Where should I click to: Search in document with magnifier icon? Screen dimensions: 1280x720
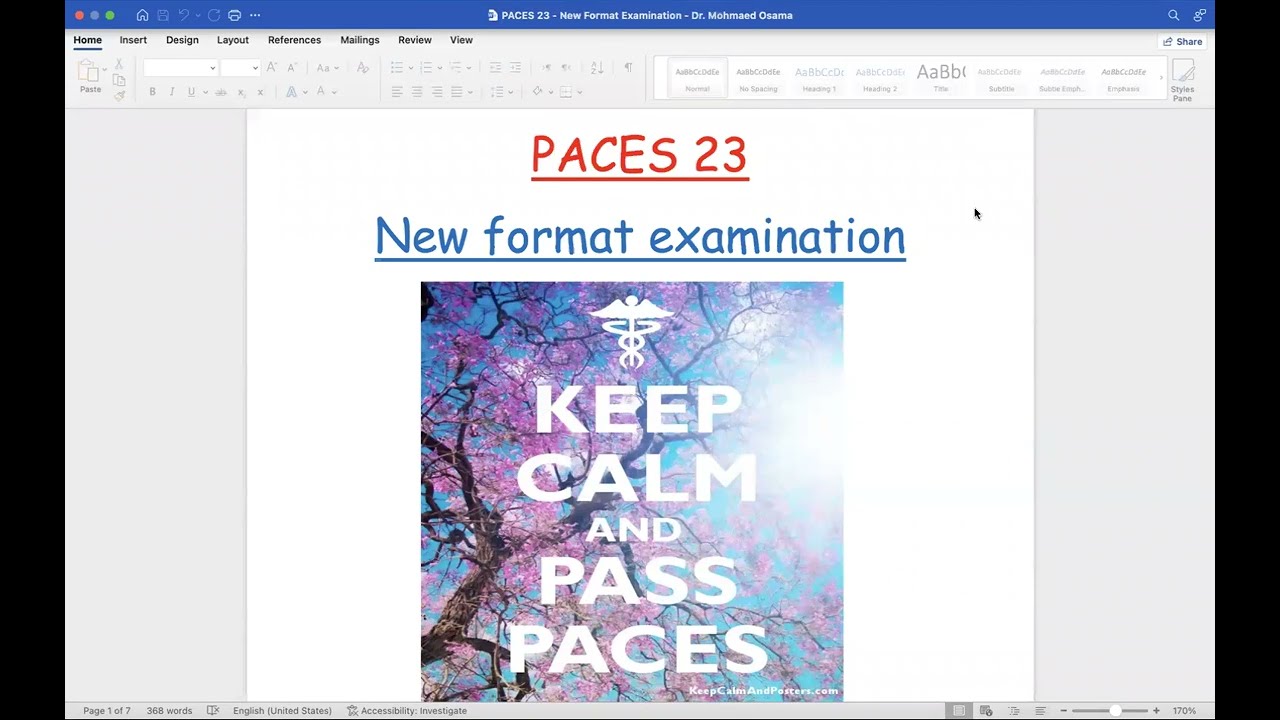pos(1174,15)
